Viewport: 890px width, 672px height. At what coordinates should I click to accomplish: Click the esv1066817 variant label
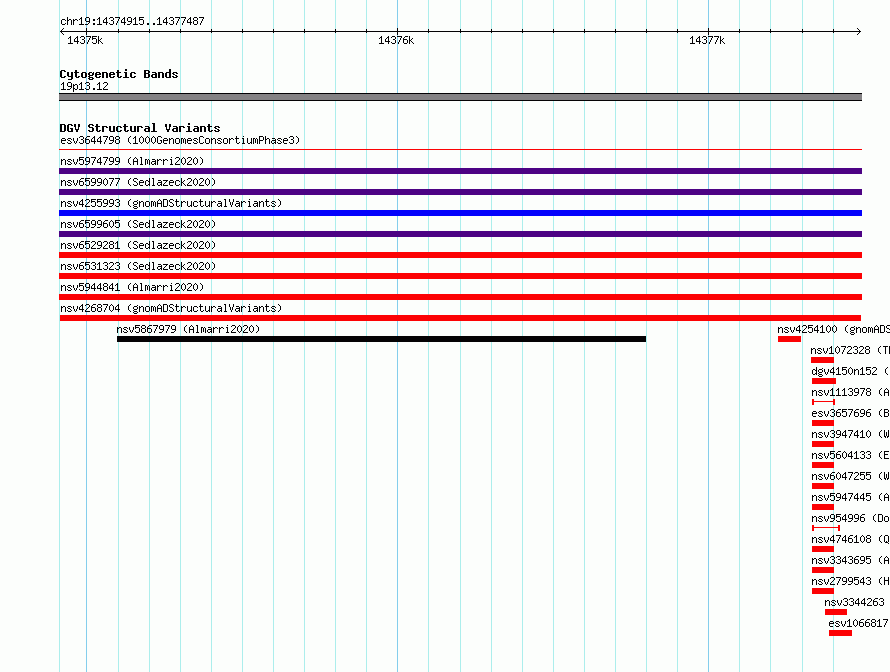pyautogui.click(x=858, y=623)
